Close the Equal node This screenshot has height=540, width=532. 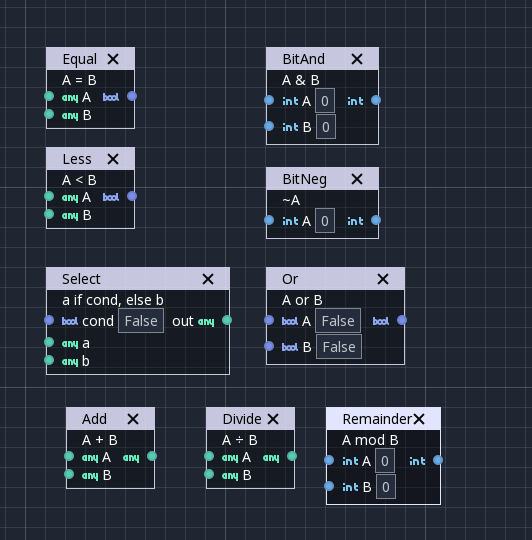tap(113, 59)
